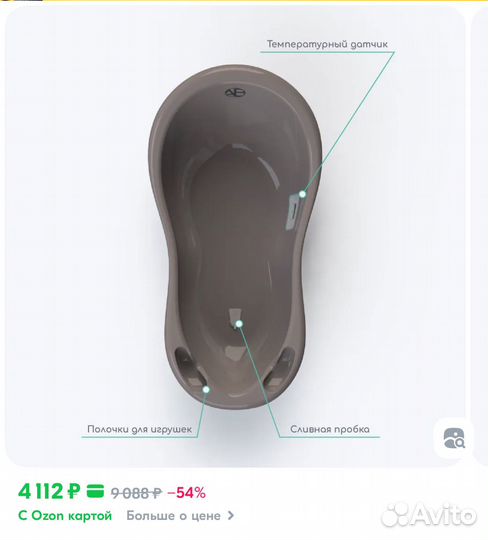Click the temperature sensor marker dot
488x540 pixels.
tap(302, 194)
